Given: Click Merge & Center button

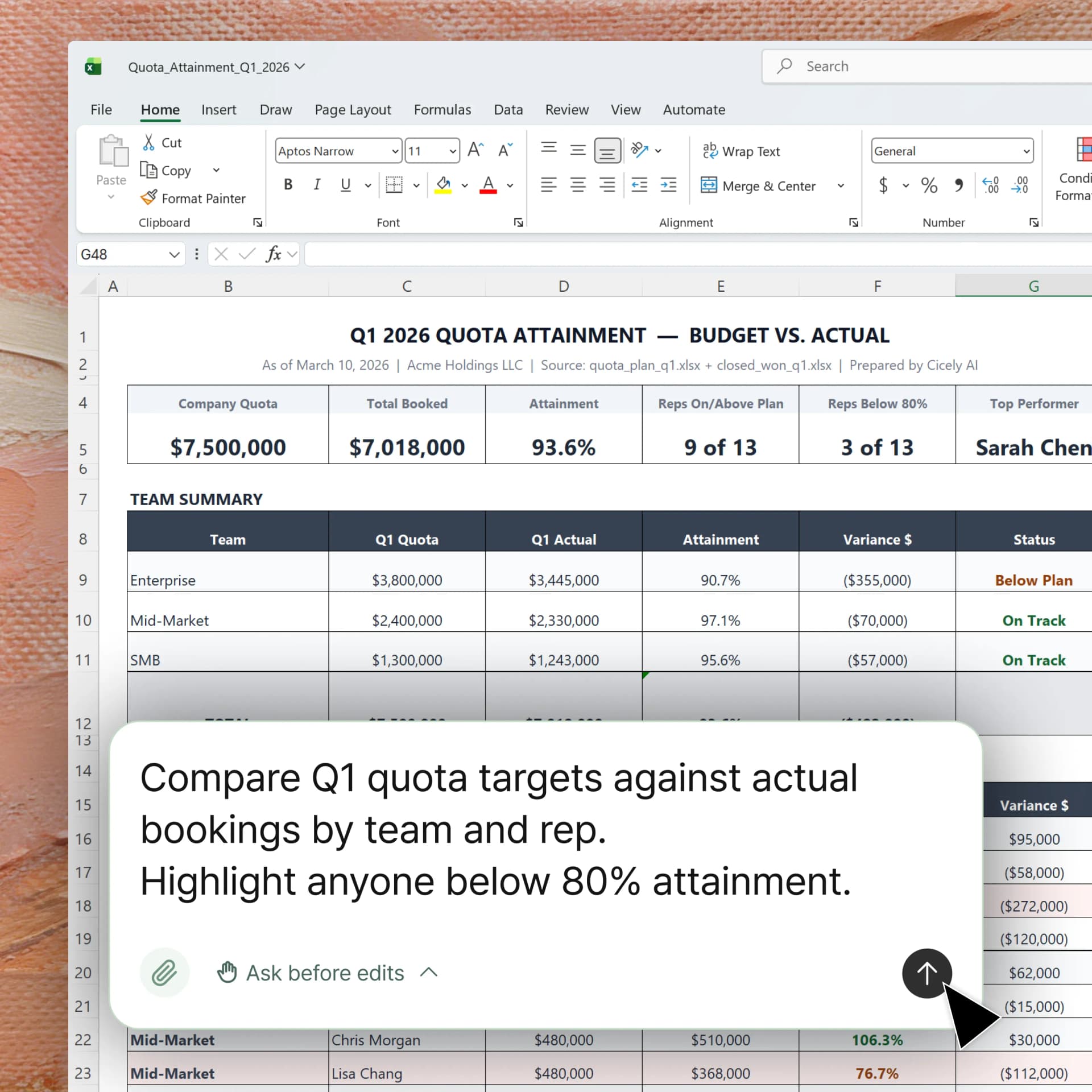Looking at the screenshot, I should pos(758,186).
